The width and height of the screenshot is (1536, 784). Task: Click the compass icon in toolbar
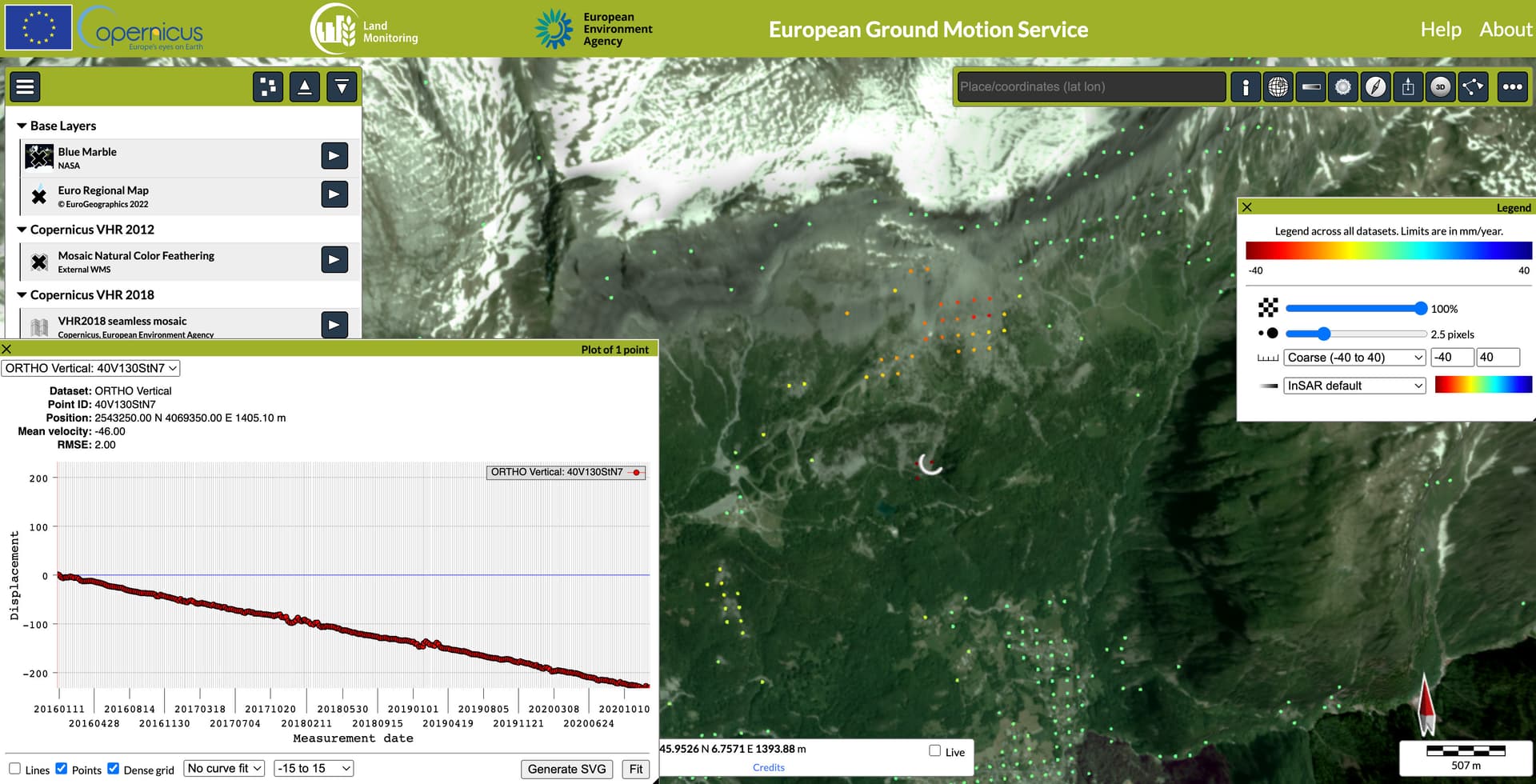(1375, 86)
